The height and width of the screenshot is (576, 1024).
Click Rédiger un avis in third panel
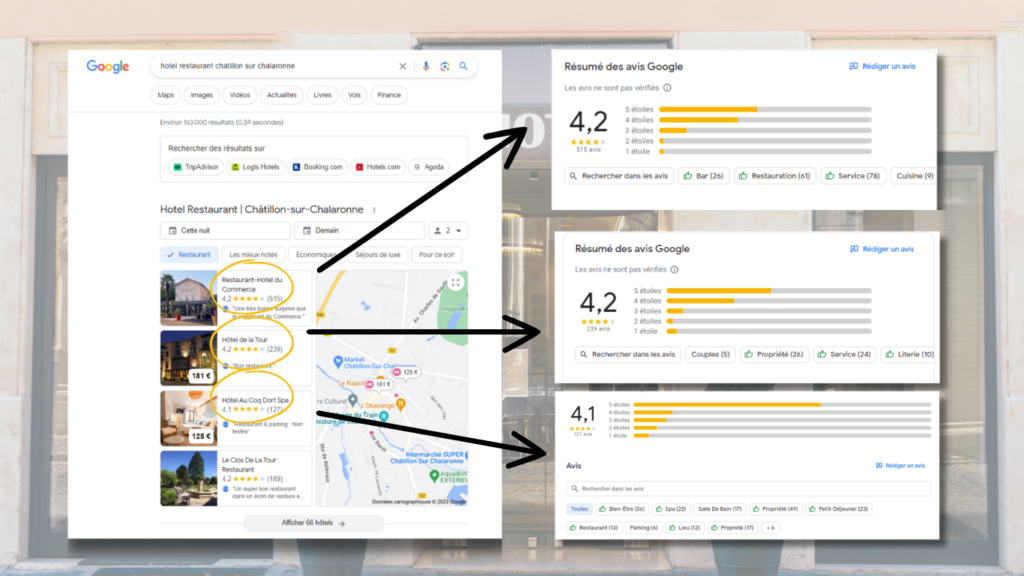click(901, 466)
